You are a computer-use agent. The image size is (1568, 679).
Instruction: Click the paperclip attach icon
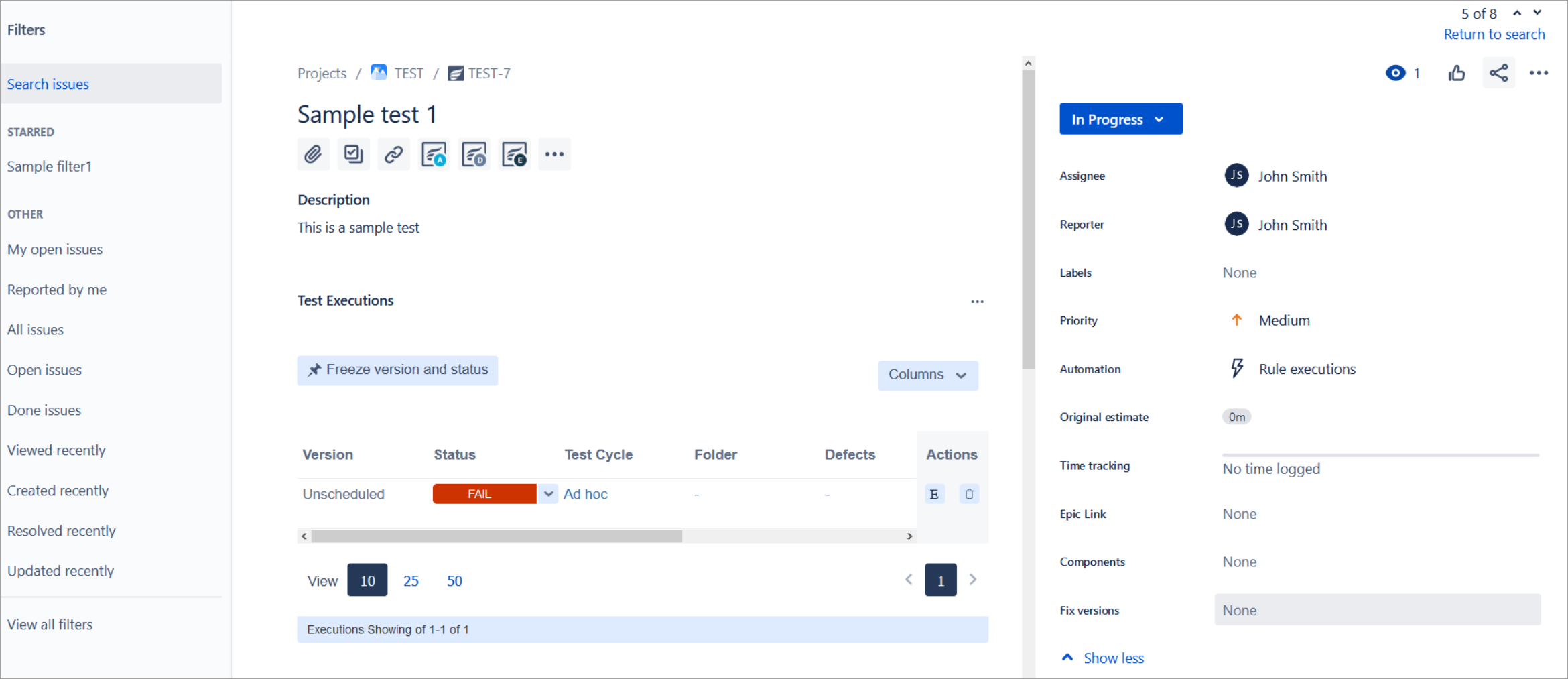point(313,155)
